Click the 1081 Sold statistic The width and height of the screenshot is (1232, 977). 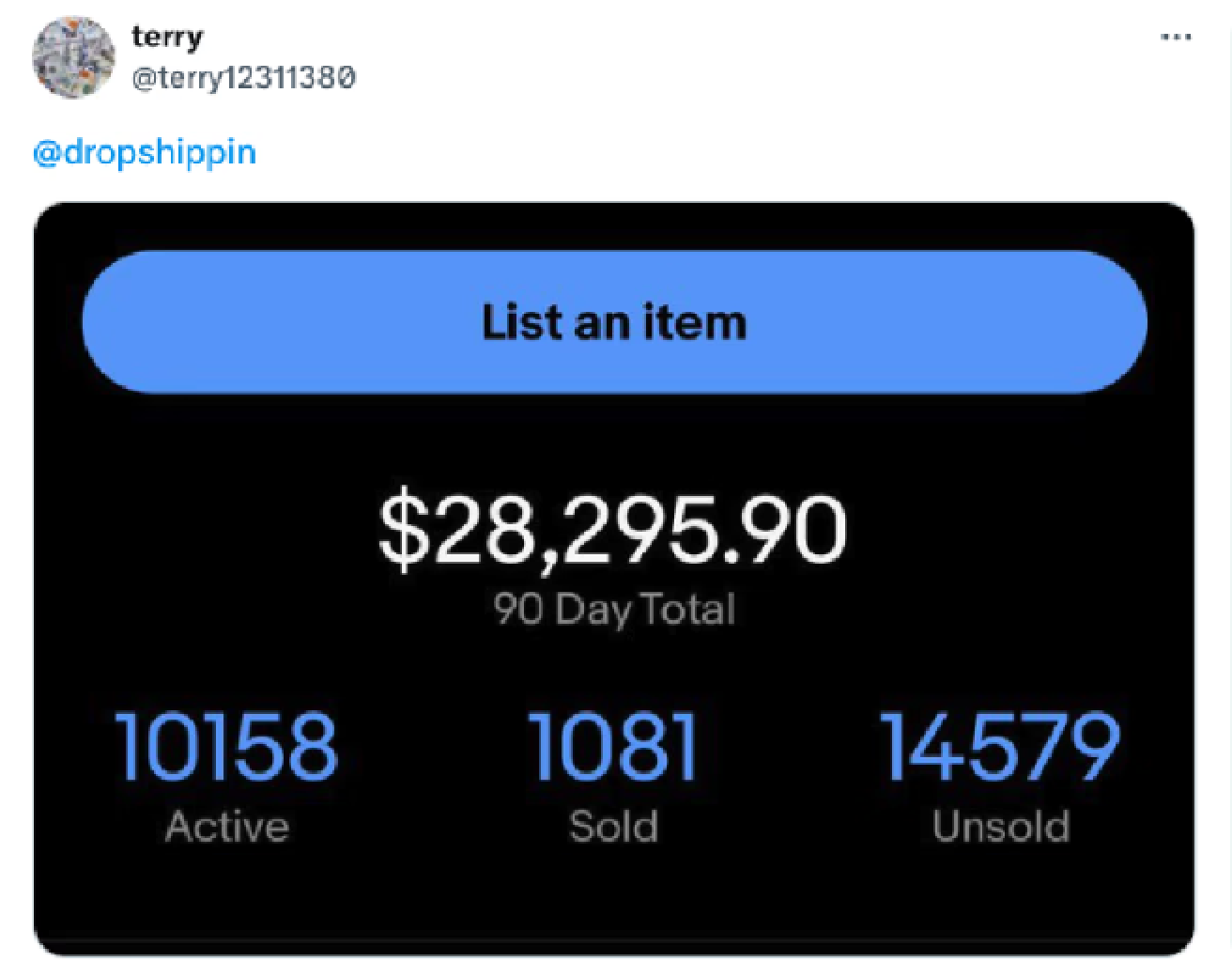click(x=613, y=747)
